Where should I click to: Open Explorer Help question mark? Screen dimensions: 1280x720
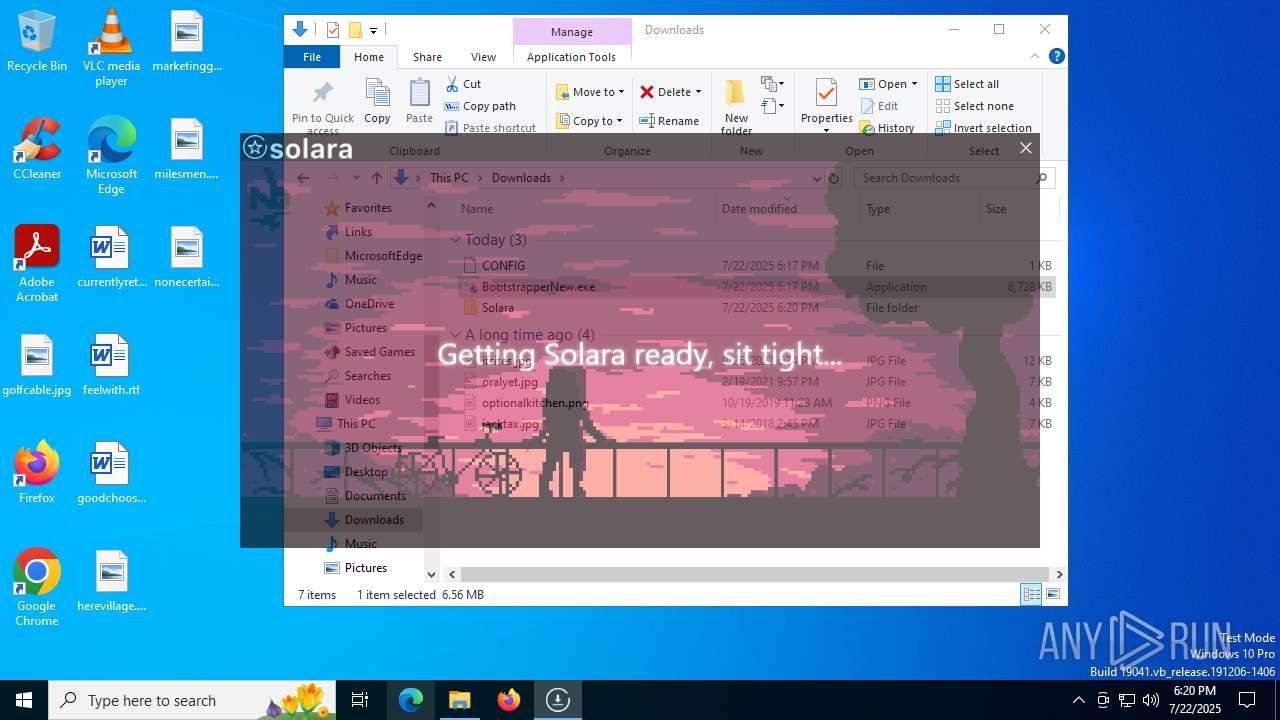(x=1056, y=57)
